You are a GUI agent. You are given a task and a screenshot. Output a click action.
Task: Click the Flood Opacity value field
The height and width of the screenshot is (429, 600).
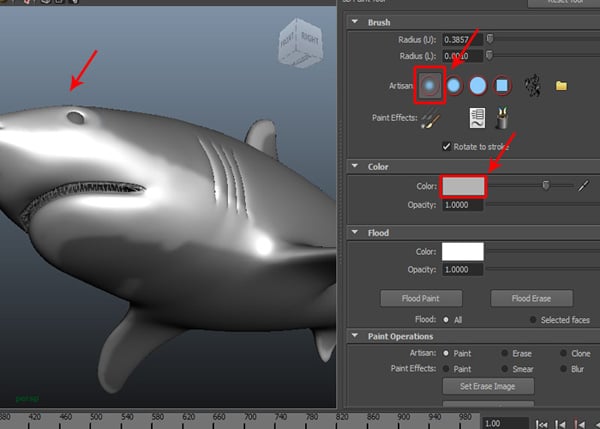coord(462,269)
